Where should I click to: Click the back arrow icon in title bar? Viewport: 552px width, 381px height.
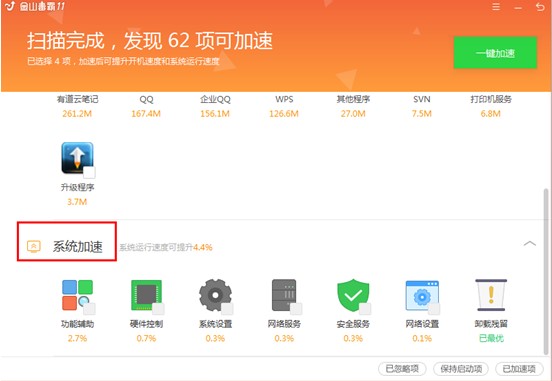coord(539,7)
